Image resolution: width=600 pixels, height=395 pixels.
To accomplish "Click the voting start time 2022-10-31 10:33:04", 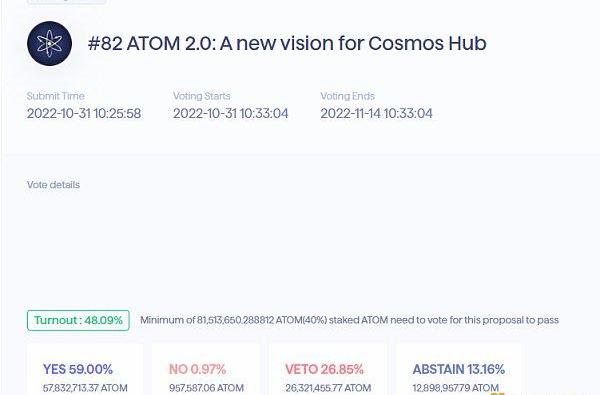I will 230,114.
